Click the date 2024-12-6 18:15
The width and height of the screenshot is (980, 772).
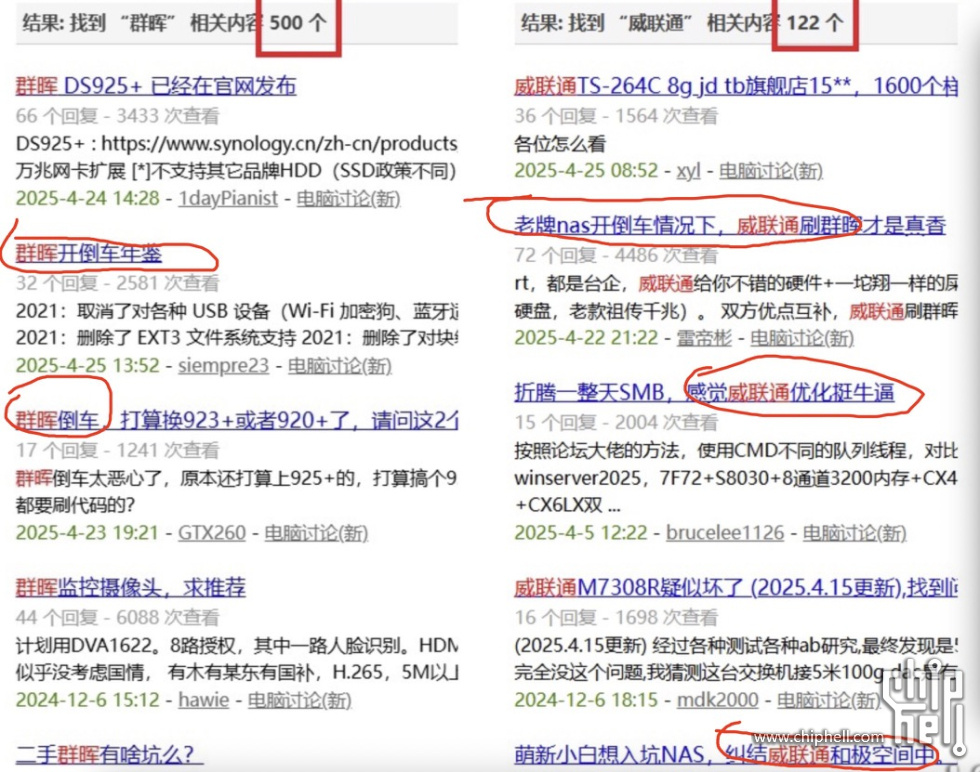(586, 699)
